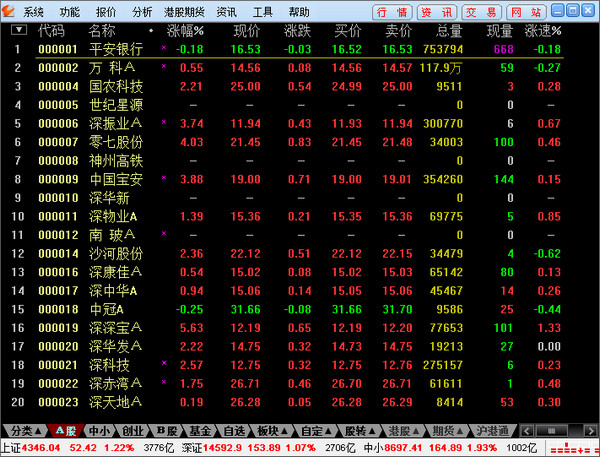Screen dimensions: 600x457
Task: Switch to the 中小 tab
Action: click(99, 431)
